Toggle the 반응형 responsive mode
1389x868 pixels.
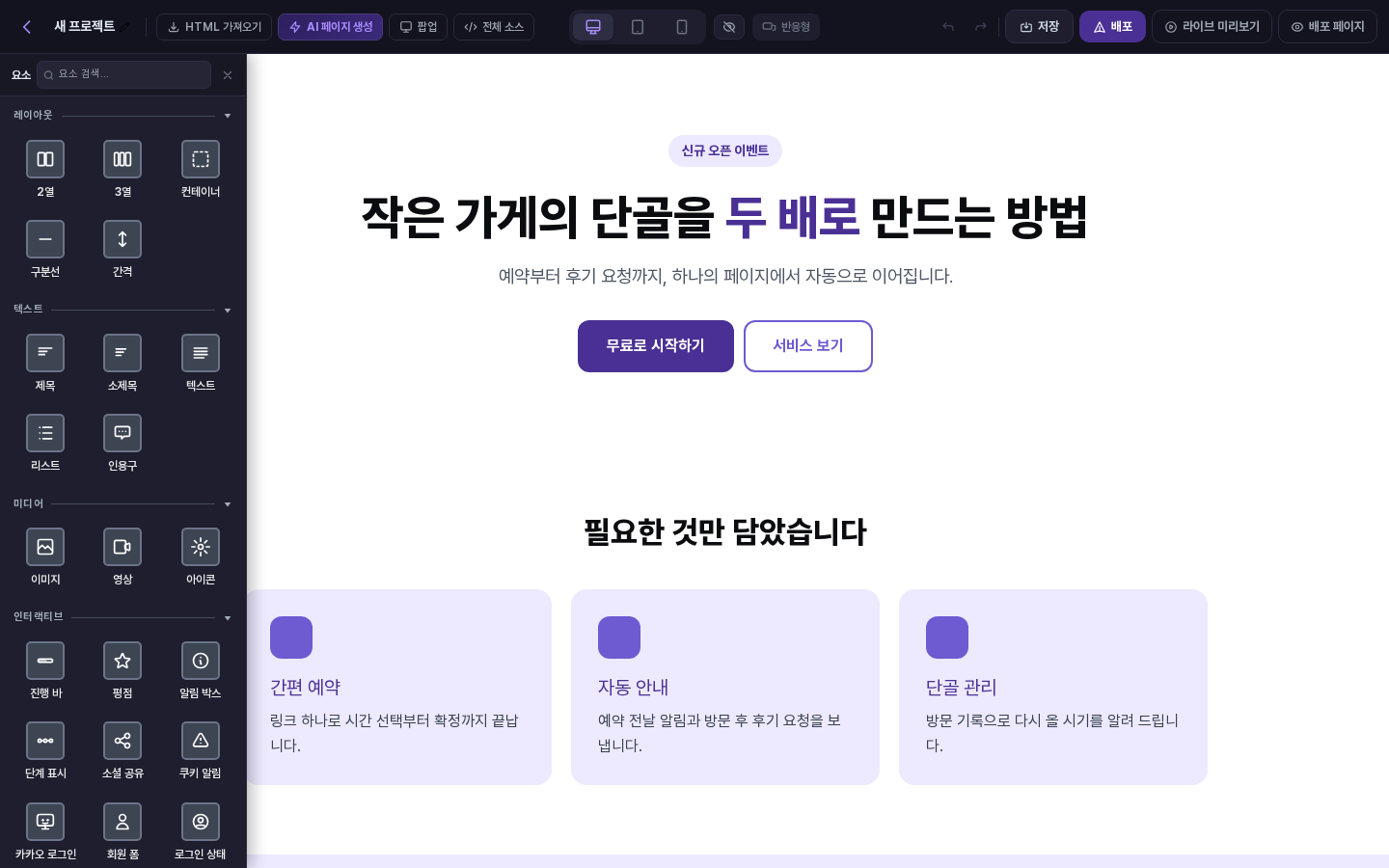(x=786, y=27)
